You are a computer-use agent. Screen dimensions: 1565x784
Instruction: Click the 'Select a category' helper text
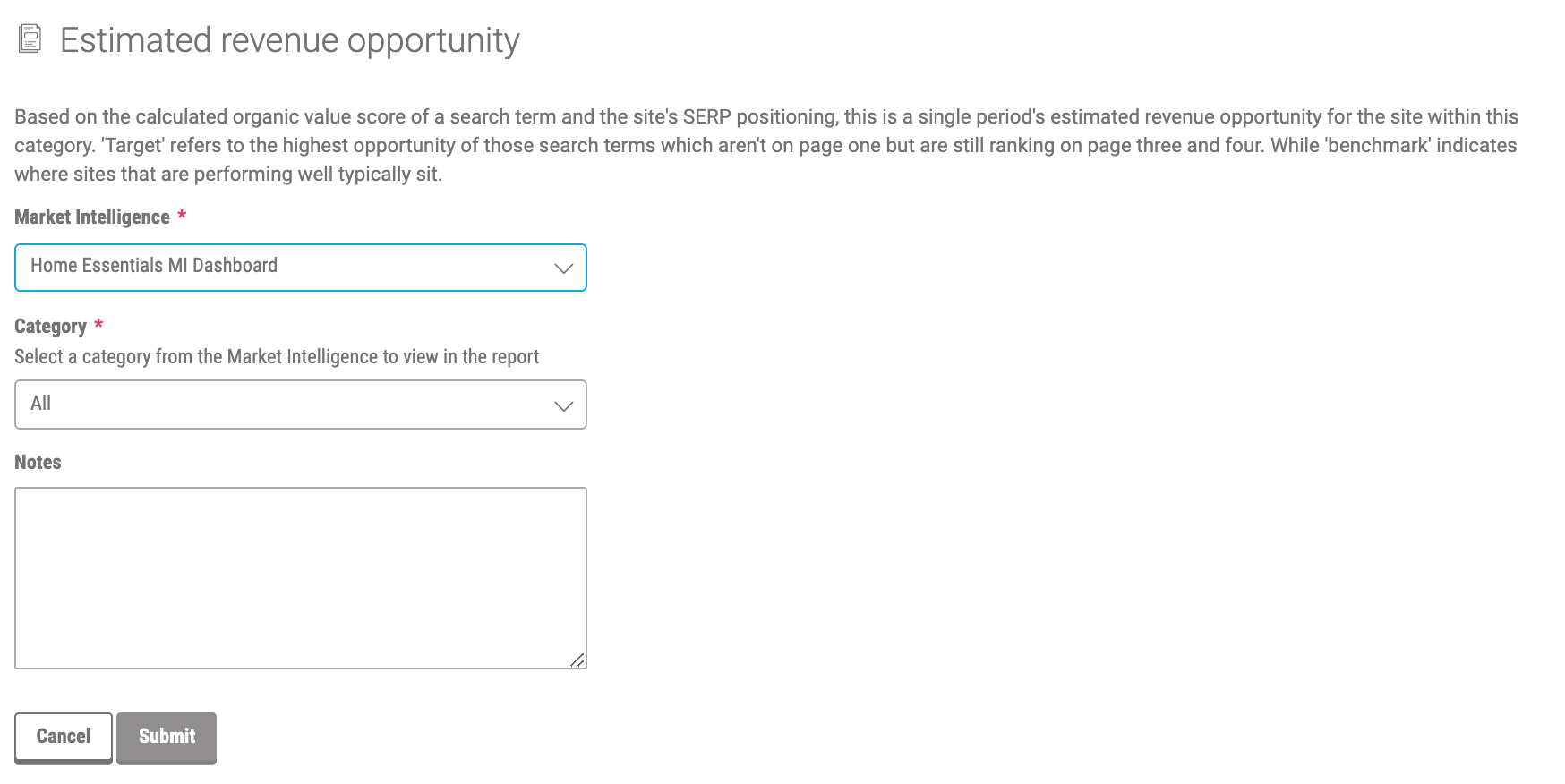point(277,357)
